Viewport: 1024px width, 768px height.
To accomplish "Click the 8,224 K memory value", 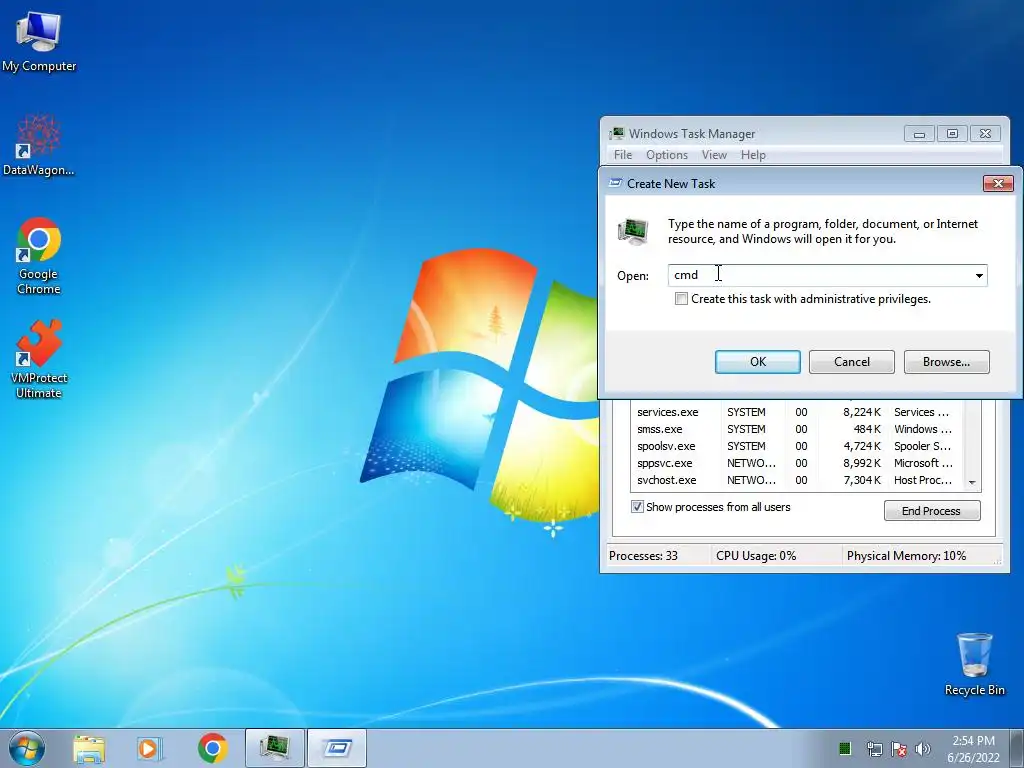I will pos(861,412).
